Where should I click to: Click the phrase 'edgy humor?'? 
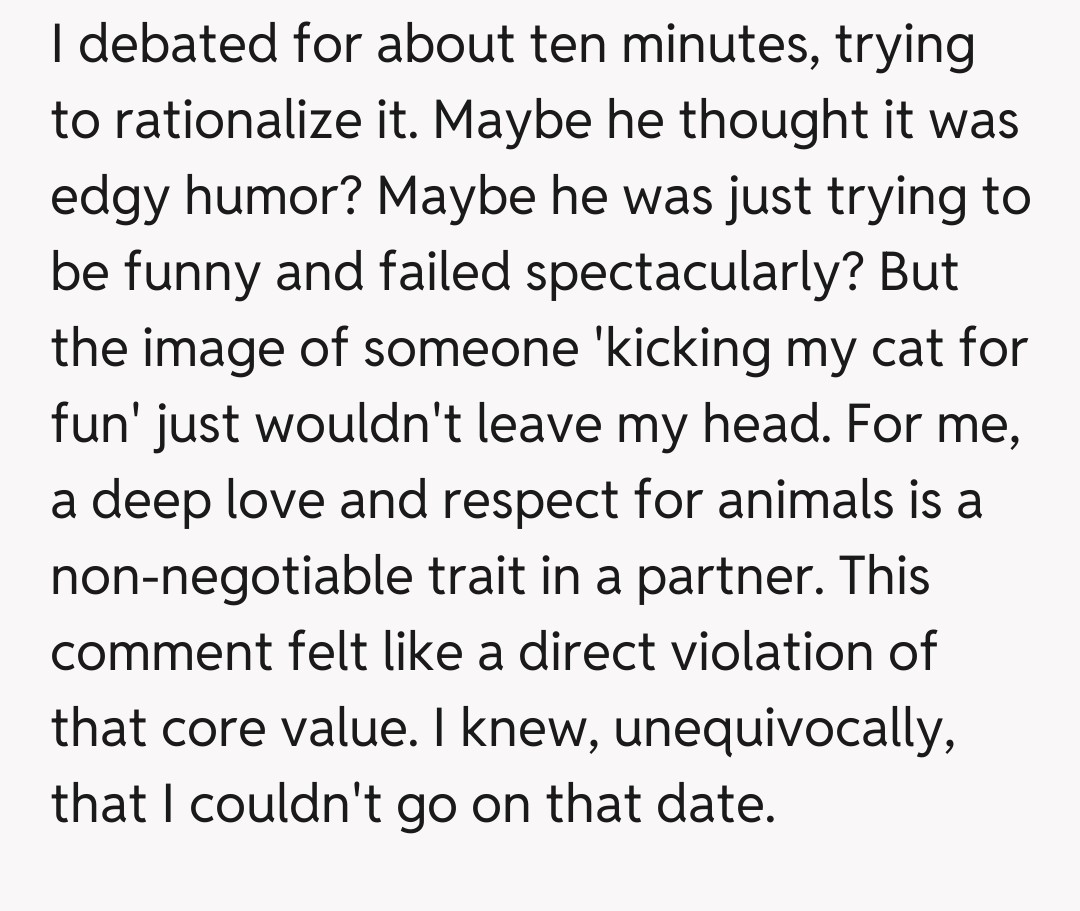[x=206, y=198]
